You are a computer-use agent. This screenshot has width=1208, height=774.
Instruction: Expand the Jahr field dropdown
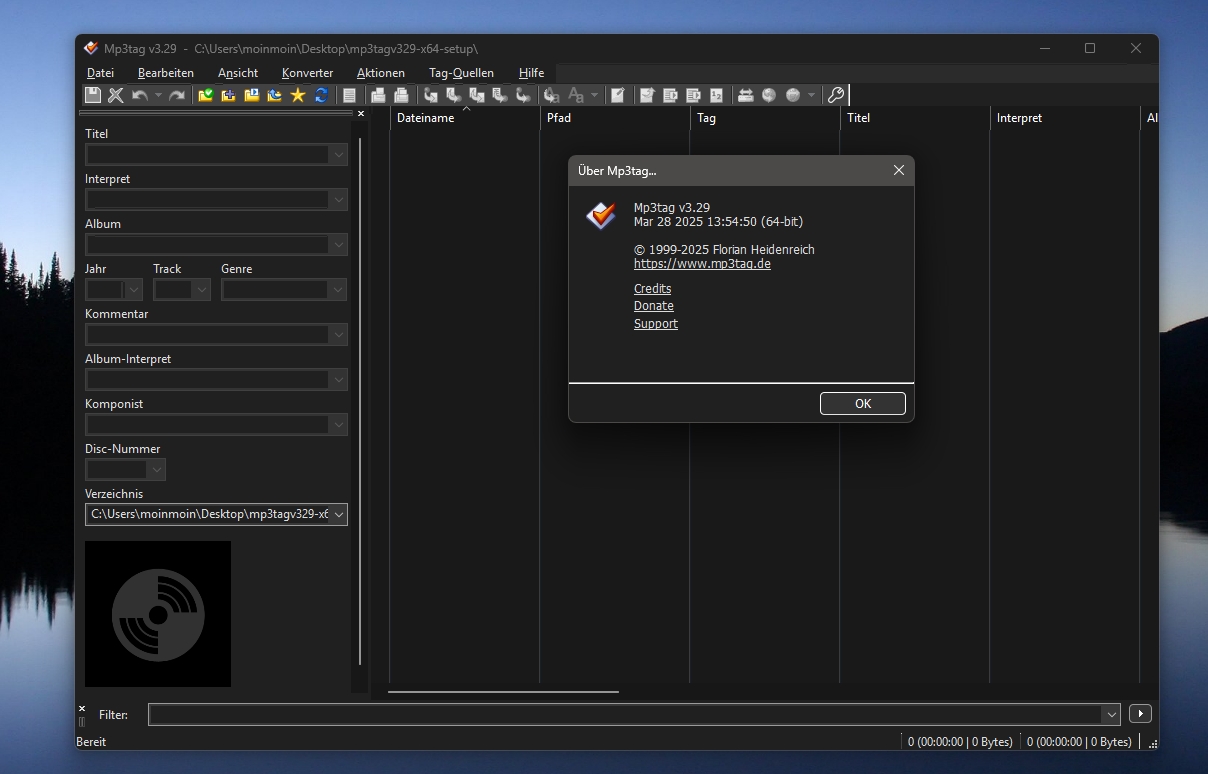click(133, 289)
